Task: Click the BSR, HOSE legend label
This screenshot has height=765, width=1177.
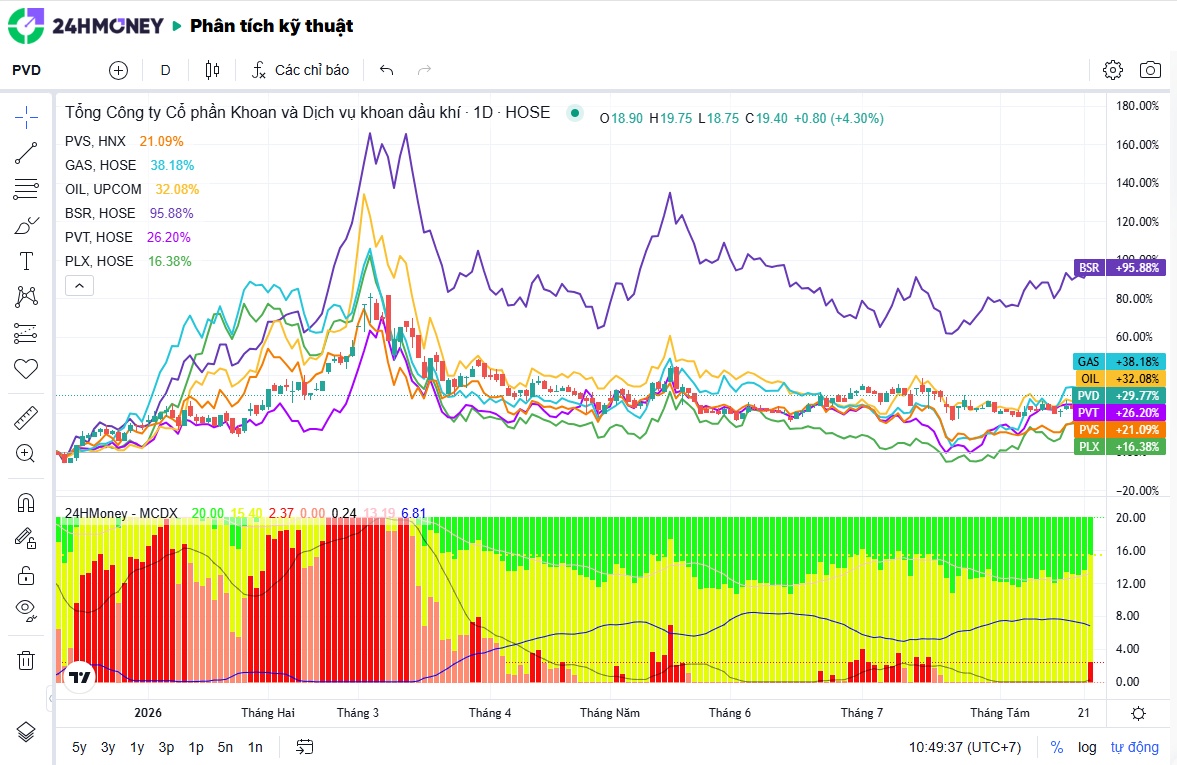Action: tap(100, 213)
